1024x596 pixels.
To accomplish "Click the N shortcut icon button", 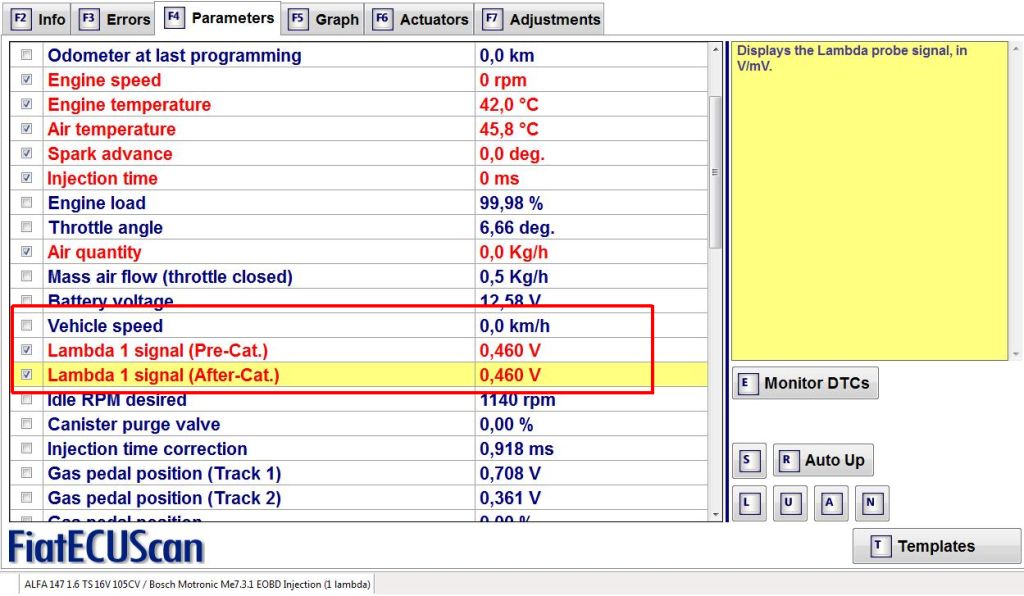I will coord(871,503).
